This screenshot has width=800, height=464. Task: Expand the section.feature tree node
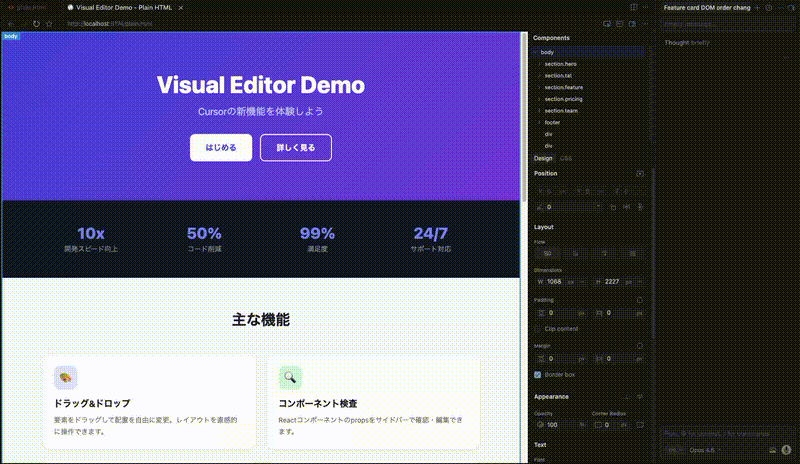[540, 87]
